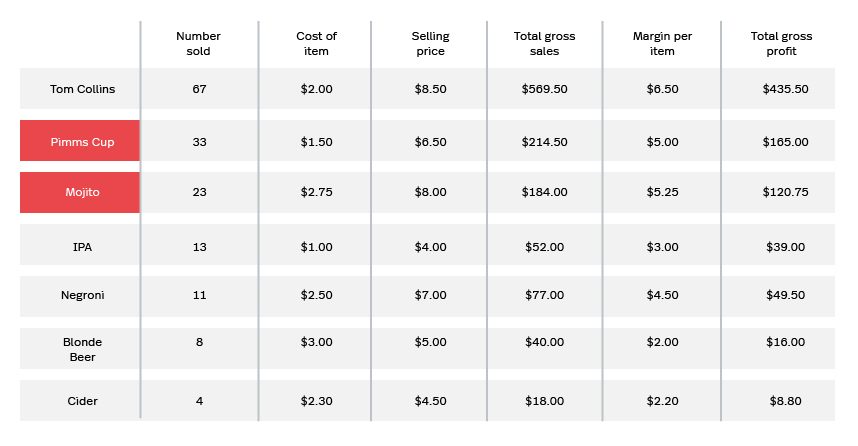Select the $6.50 Pimms Cup selling price

[x=430, y=142]
